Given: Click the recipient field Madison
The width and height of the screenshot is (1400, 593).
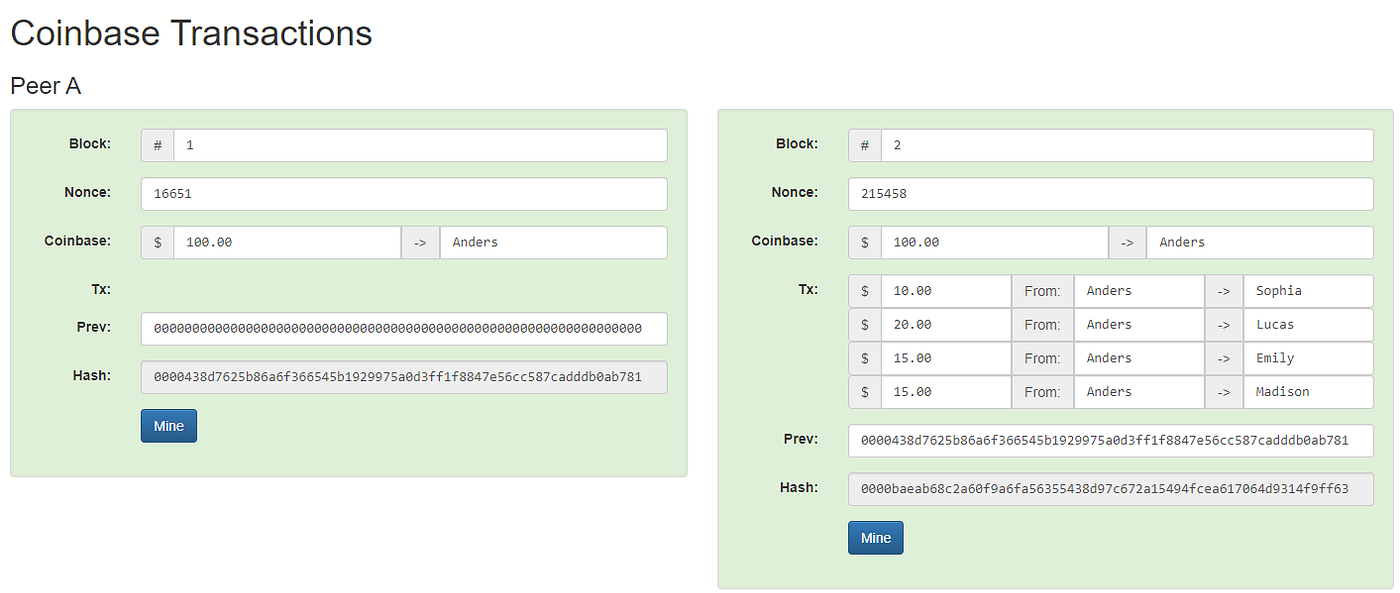Looking at the screenshot, I should click(1309, 392).
